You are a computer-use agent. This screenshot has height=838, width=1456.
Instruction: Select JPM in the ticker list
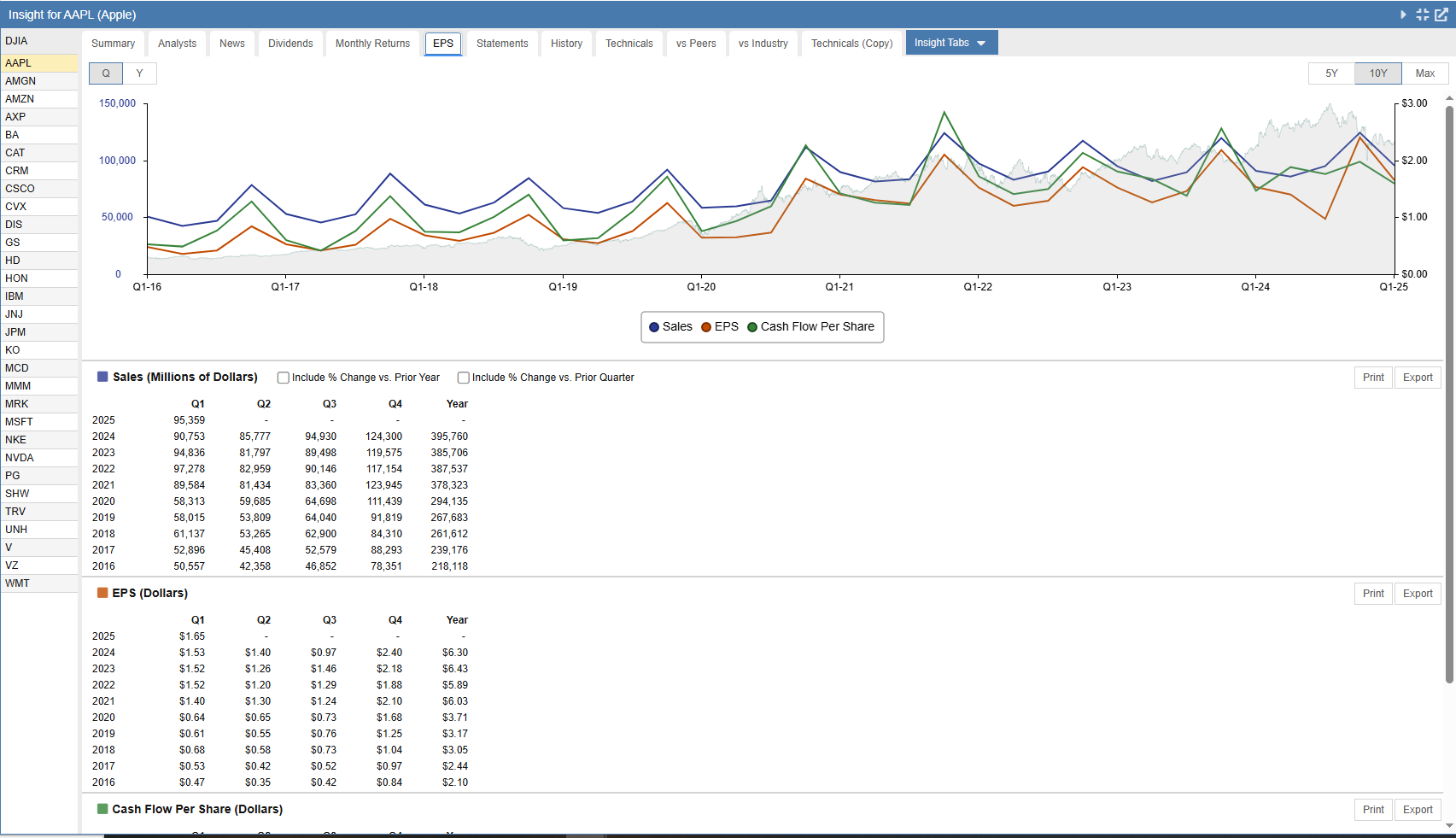[x=39, y=332]
